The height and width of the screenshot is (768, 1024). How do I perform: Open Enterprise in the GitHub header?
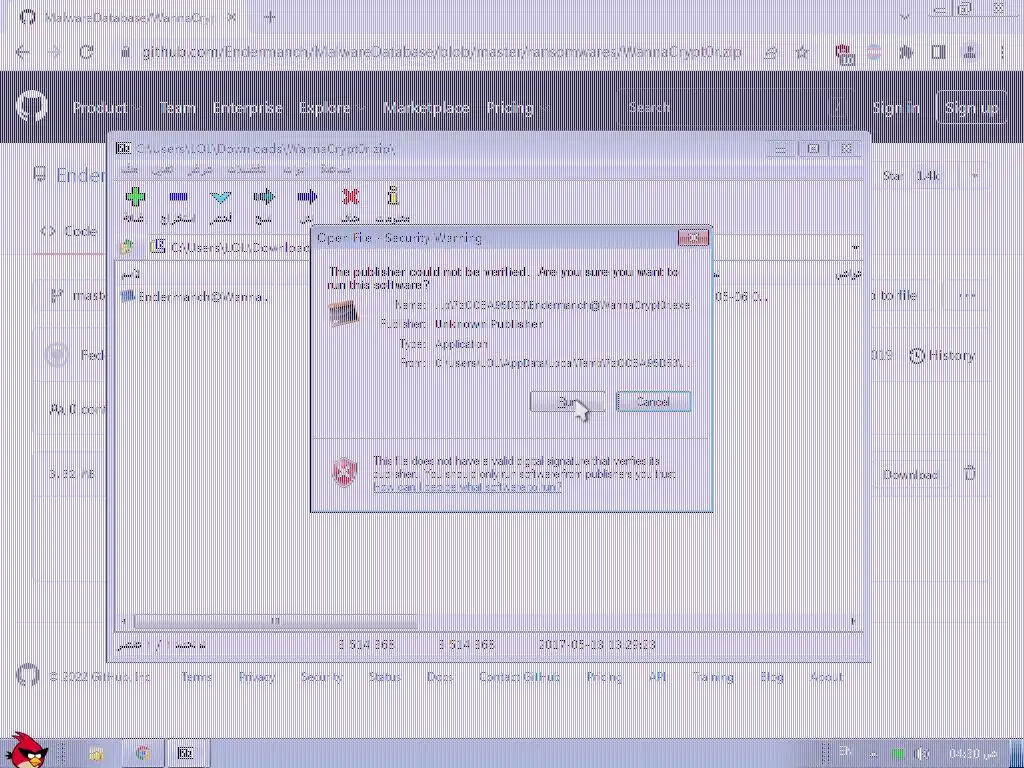pyautogui.click(x=247, y=108)
